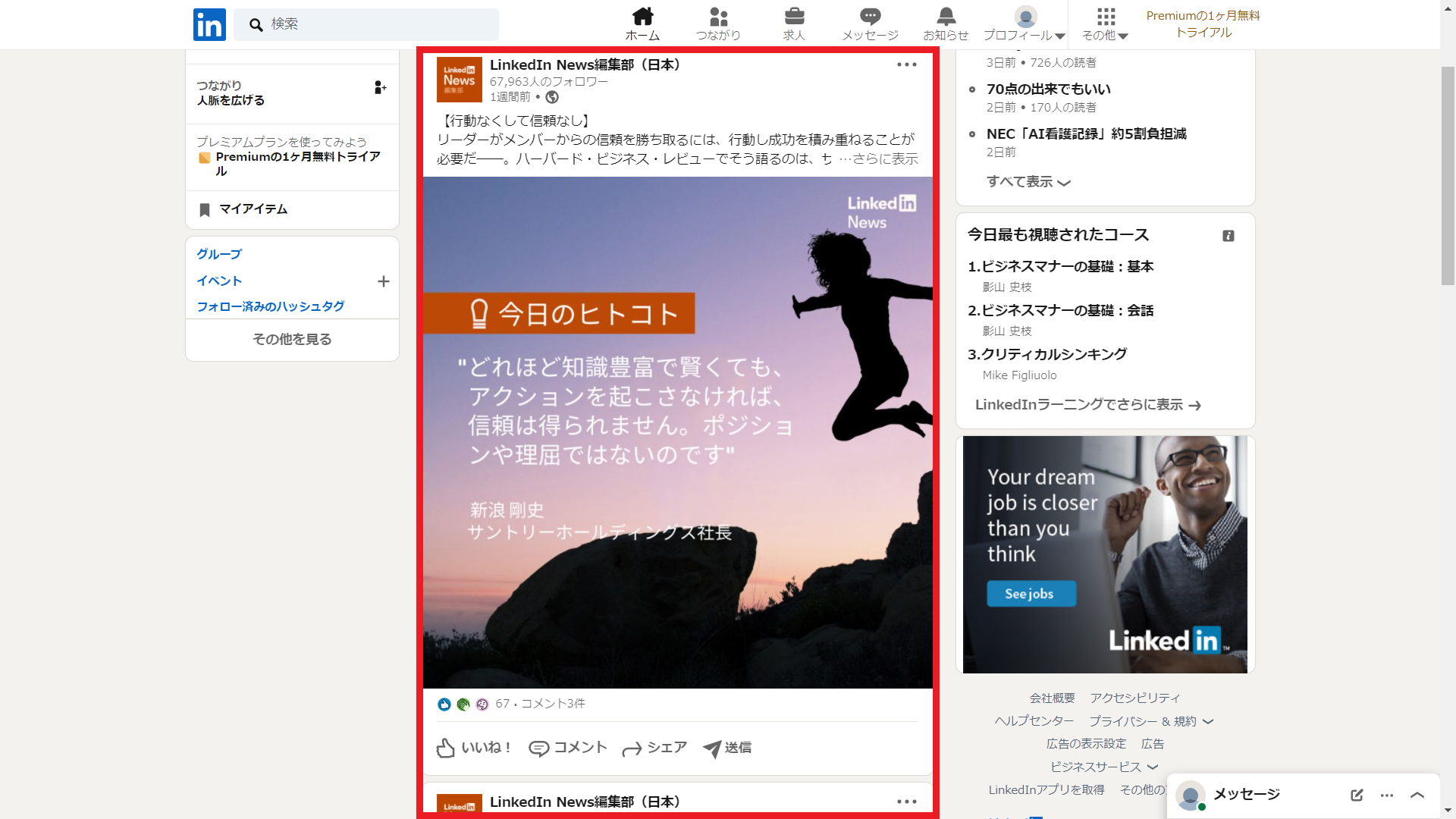This screenshot has width=1456, height=819.
Task: Click その他を見る button
Action: coord(292,340)
